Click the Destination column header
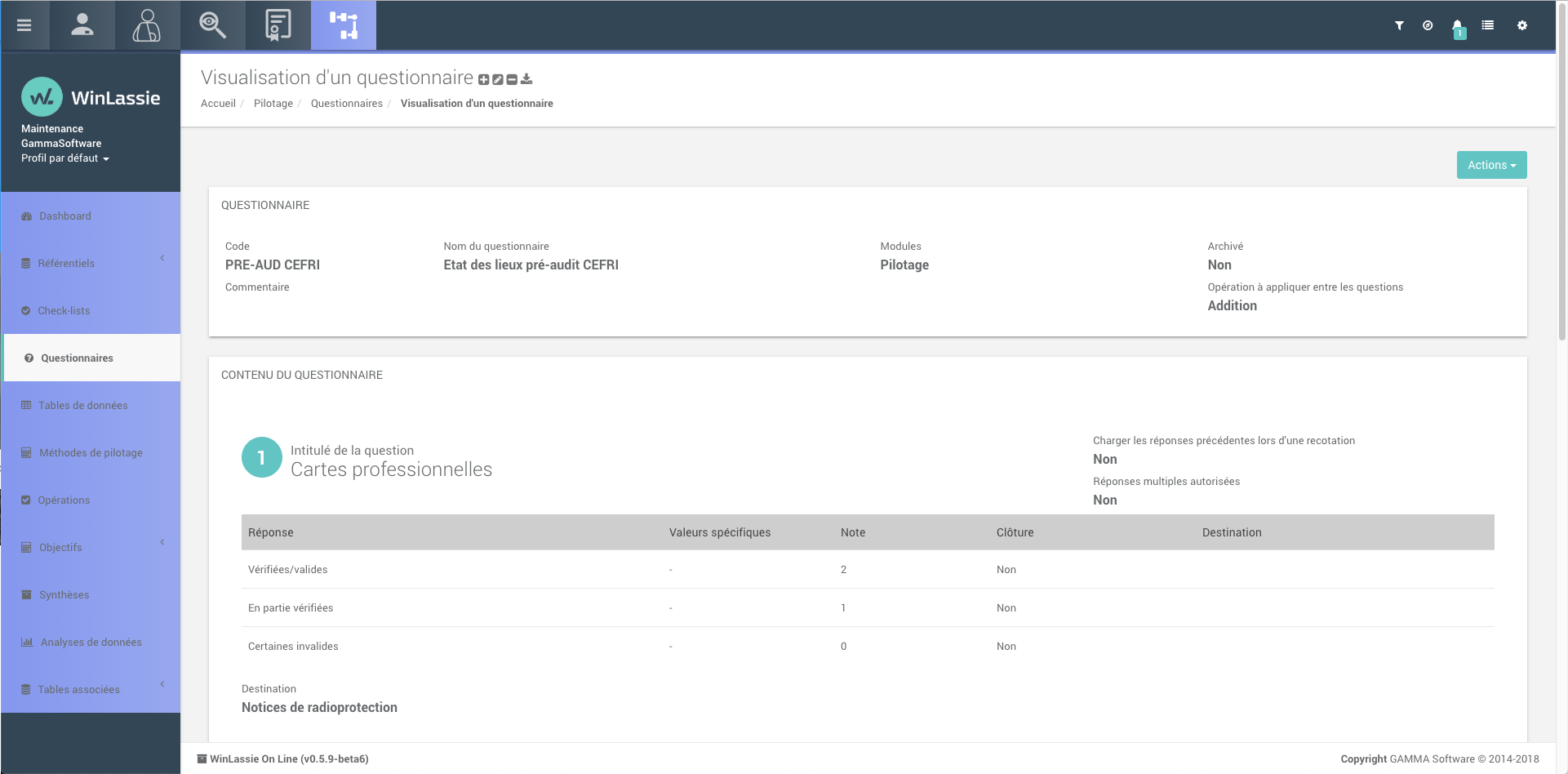The height and width of the screenshot is (774, 1568). [x=1232, y=532]
